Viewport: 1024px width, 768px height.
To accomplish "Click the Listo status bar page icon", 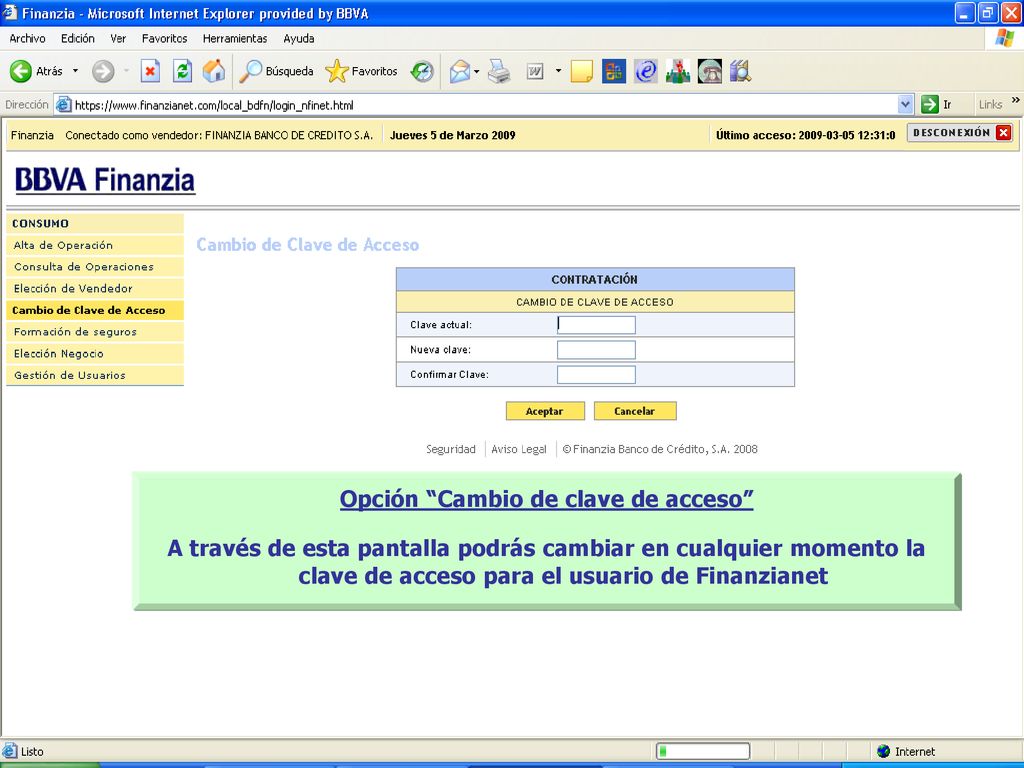I will pyautogui.click(x=10, y=751).
